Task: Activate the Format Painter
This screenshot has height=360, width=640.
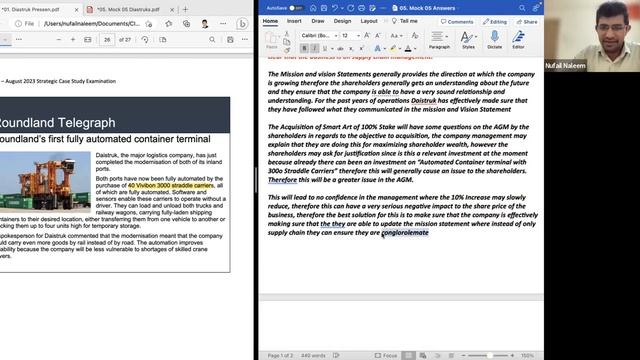Action: coord(287,50)
